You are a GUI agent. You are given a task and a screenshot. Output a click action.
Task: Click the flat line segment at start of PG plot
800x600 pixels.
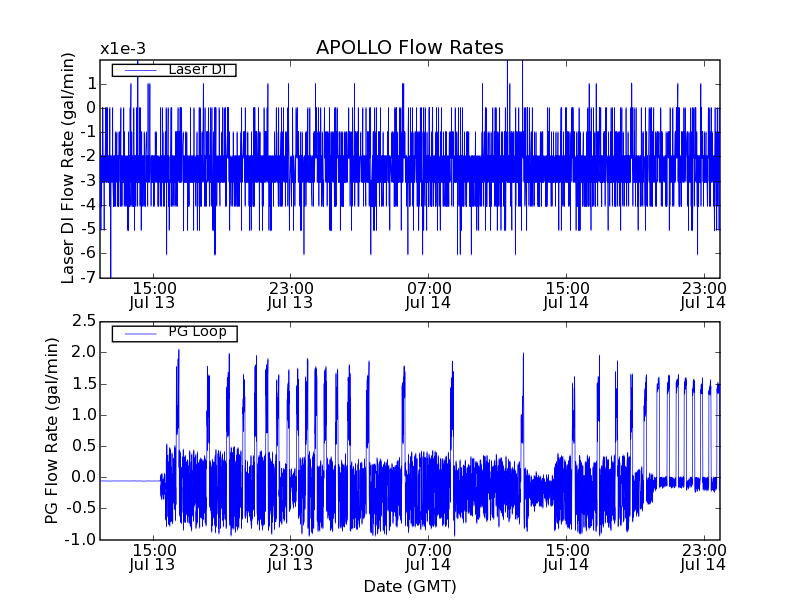coord(128,481)
